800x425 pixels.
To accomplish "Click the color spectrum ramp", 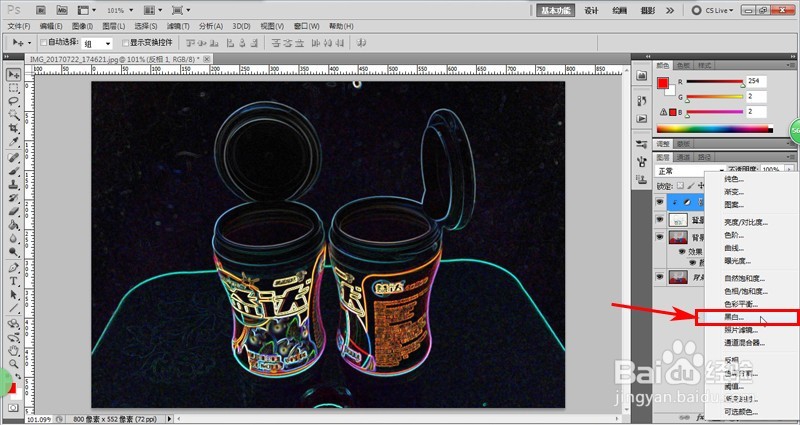I will [x=715, y=129].
